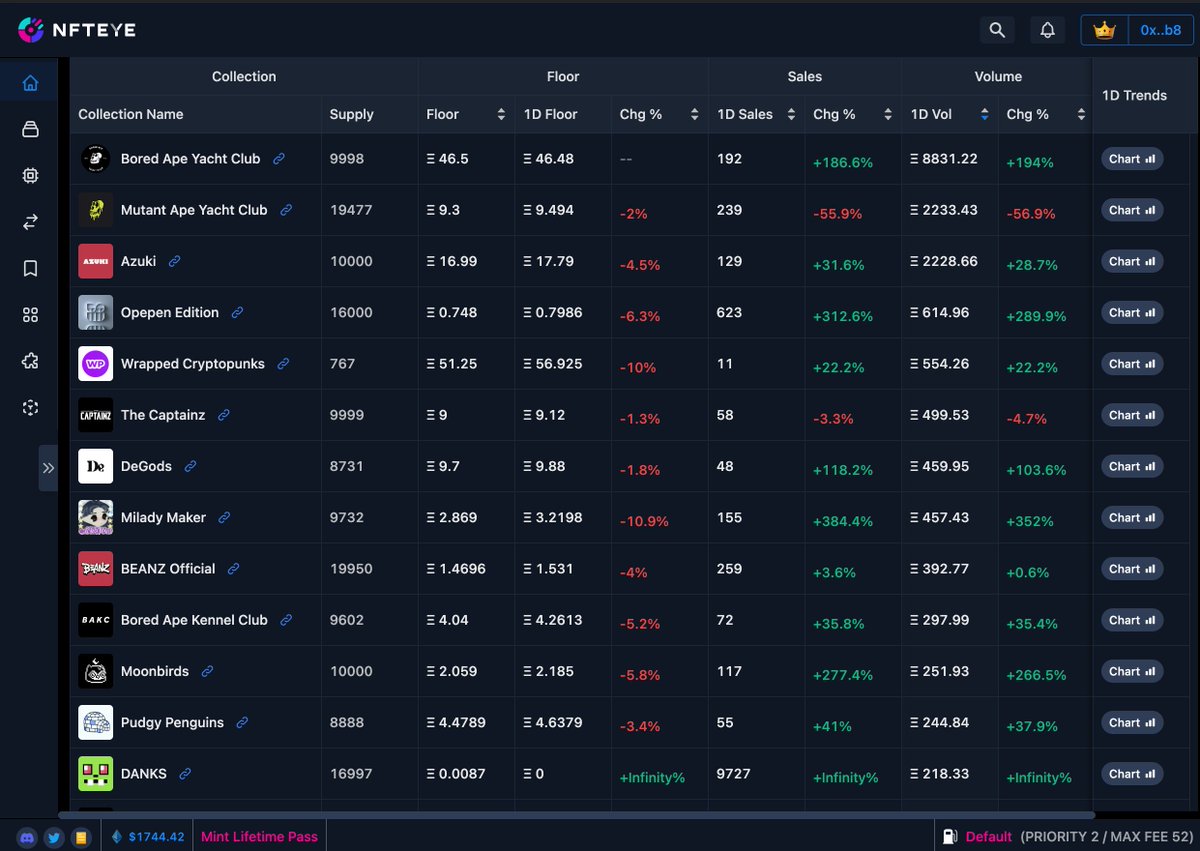1200x851 pixels.
Task: Open Chart for Azuki
Action: coord(1132,261)
